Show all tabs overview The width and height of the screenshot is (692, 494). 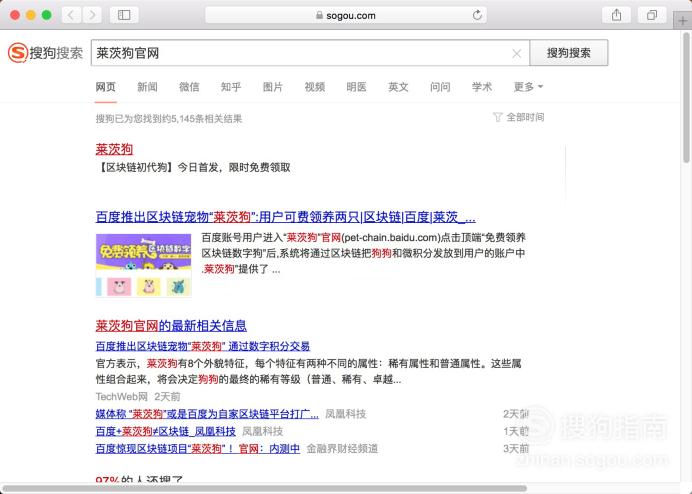tap(652, 15)
